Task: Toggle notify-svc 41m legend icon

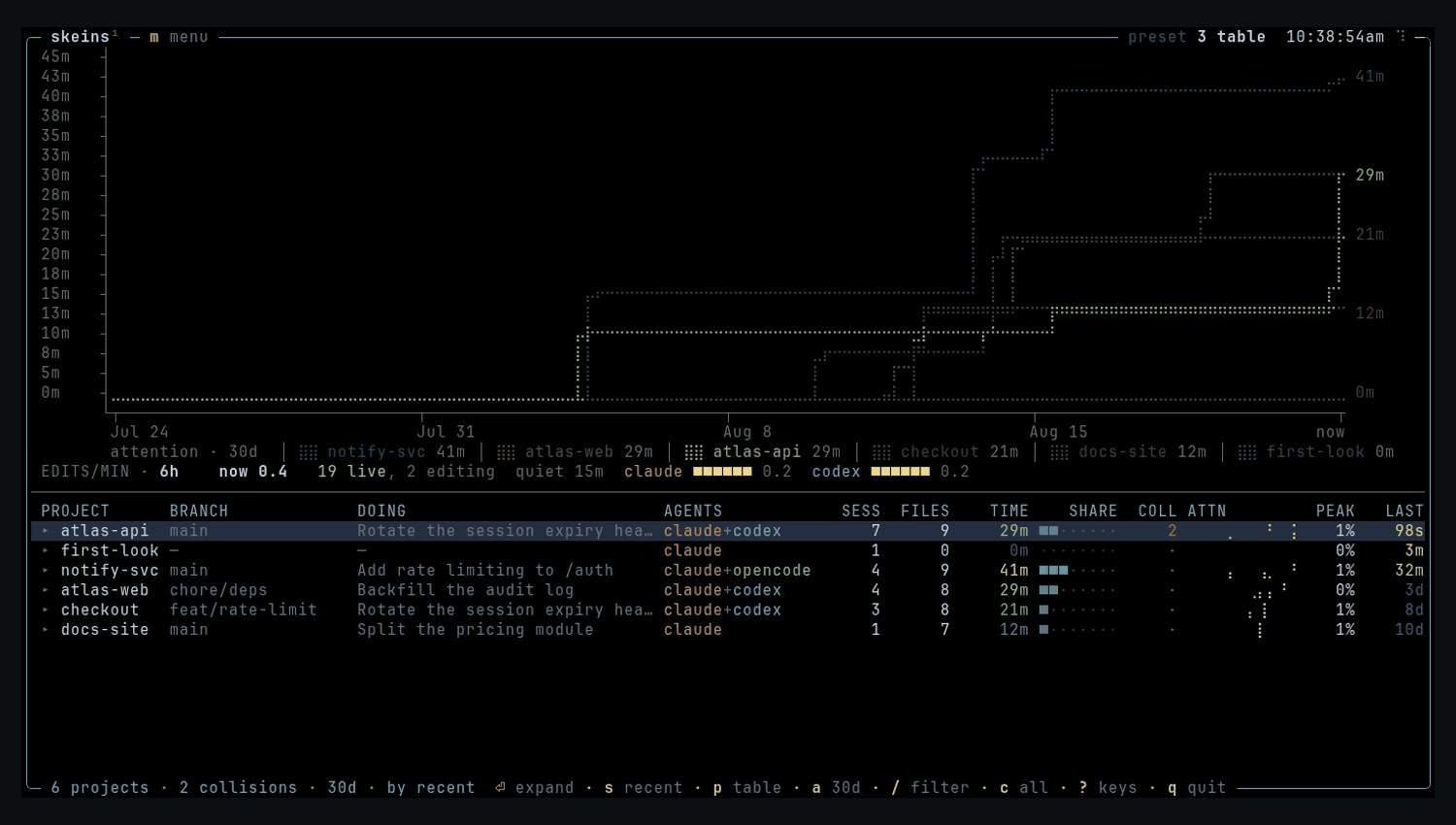Action: [308, 452]
